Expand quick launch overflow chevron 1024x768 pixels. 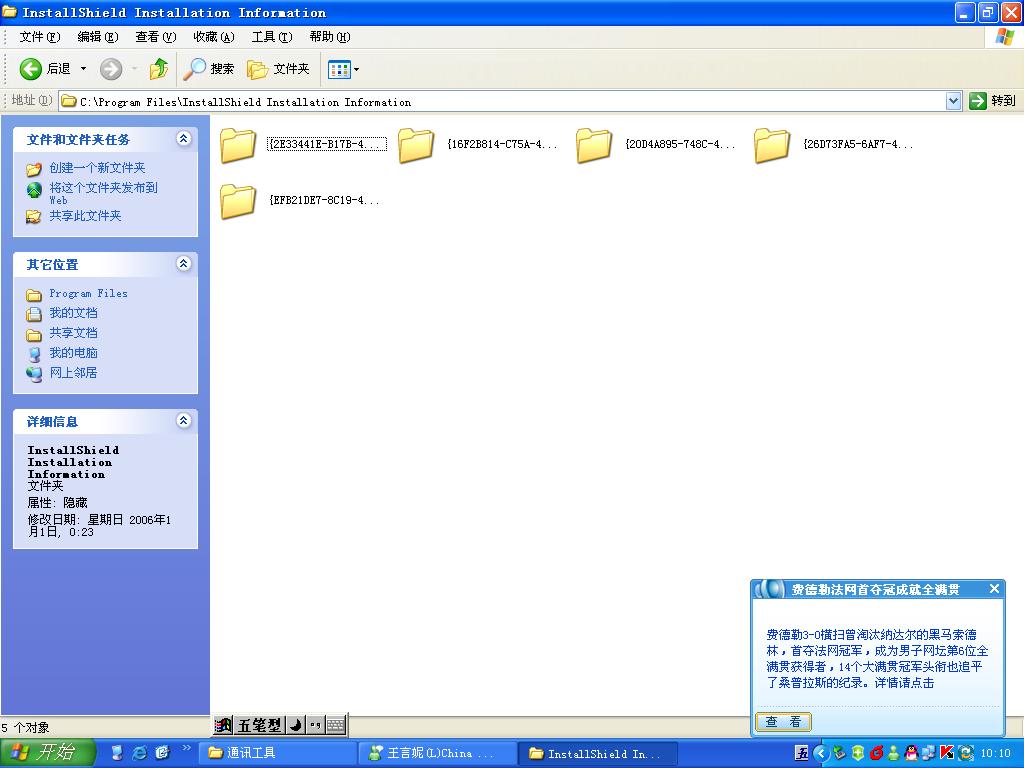(x=186, y=748)
